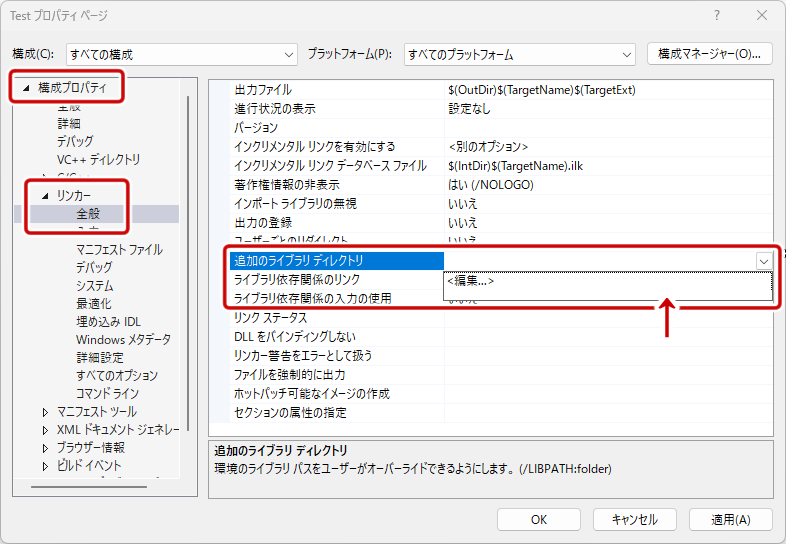Viewport: 786px width, 544px height.
Task: Click the 構成マネージャー button
Action: pos(709,54)
